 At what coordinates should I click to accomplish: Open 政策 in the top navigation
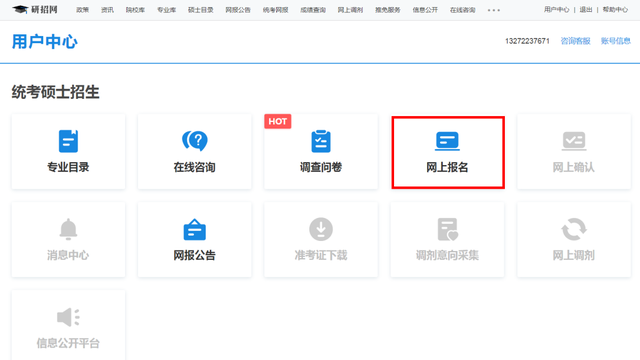tap(82, 10)
